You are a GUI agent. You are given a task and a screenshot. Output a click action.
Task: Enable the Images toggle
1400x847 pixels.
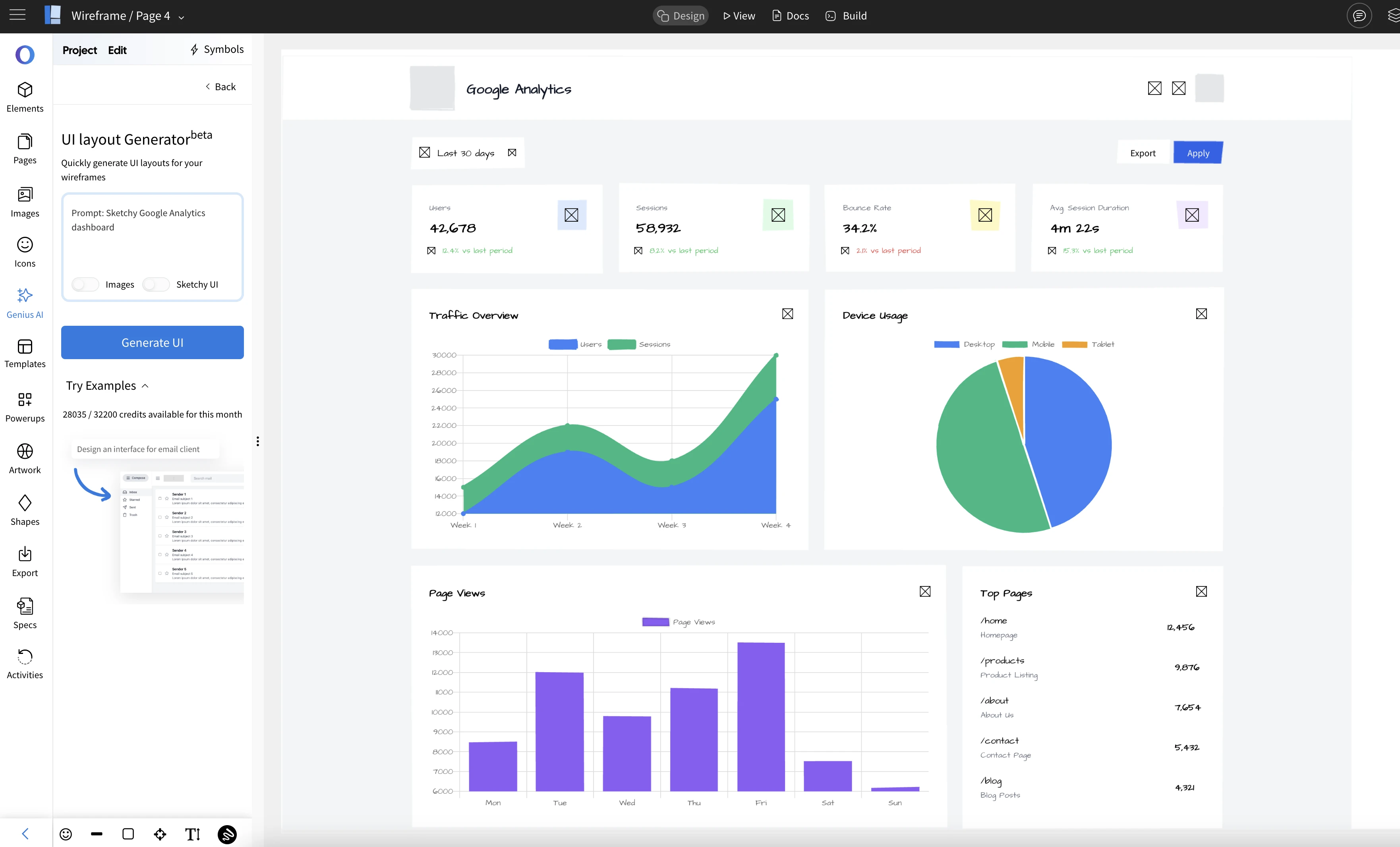[85, 284]
